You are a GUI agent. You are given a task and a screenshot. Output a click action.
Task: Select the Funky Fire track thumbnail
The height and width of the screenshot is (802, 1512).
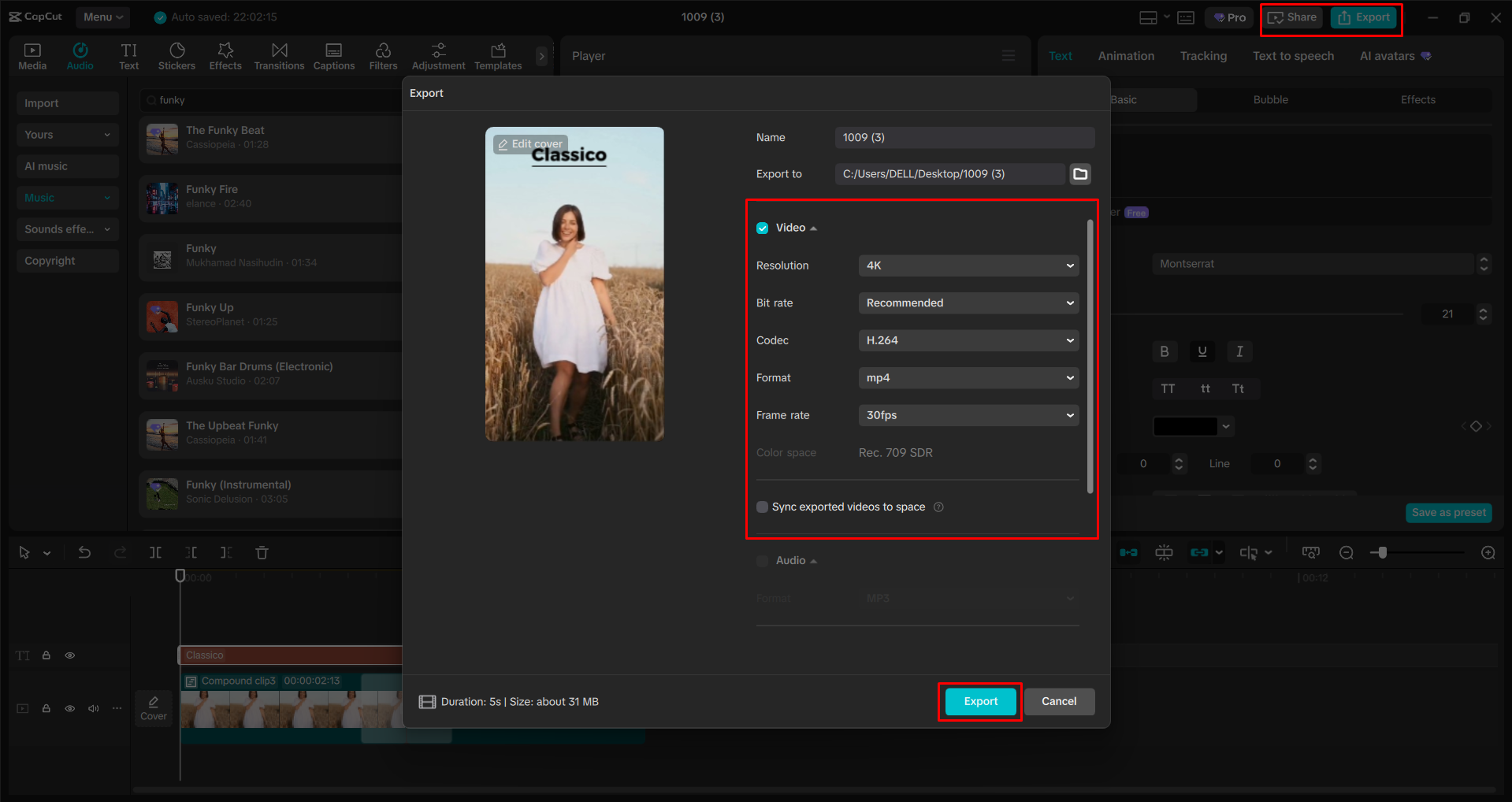(162, 198)
